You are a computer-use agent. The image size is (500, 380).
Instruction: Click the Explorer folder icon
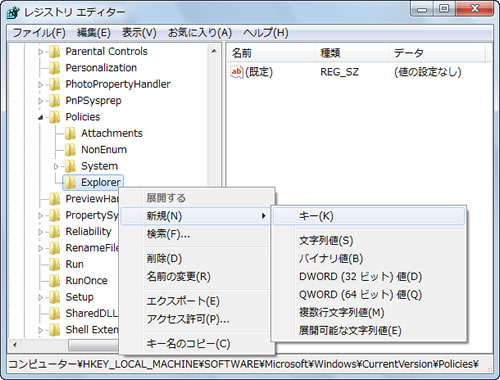[x=70, y=182]
